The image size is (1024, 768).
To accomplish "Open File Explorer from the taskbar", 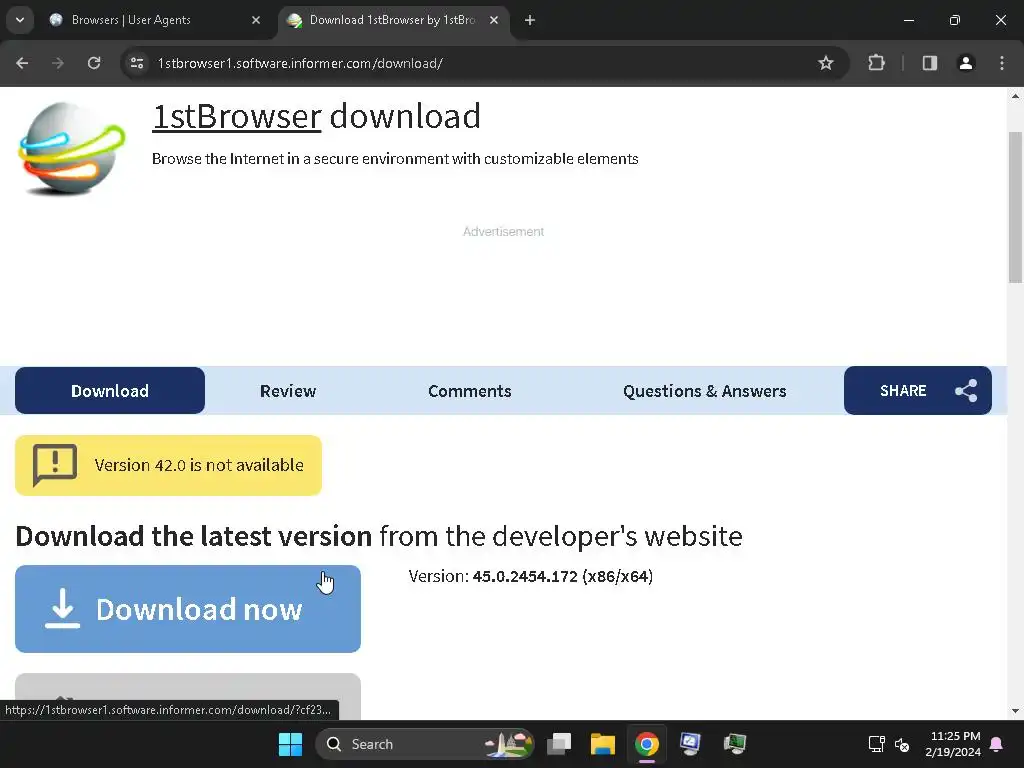I will click(x=603, y=744).
